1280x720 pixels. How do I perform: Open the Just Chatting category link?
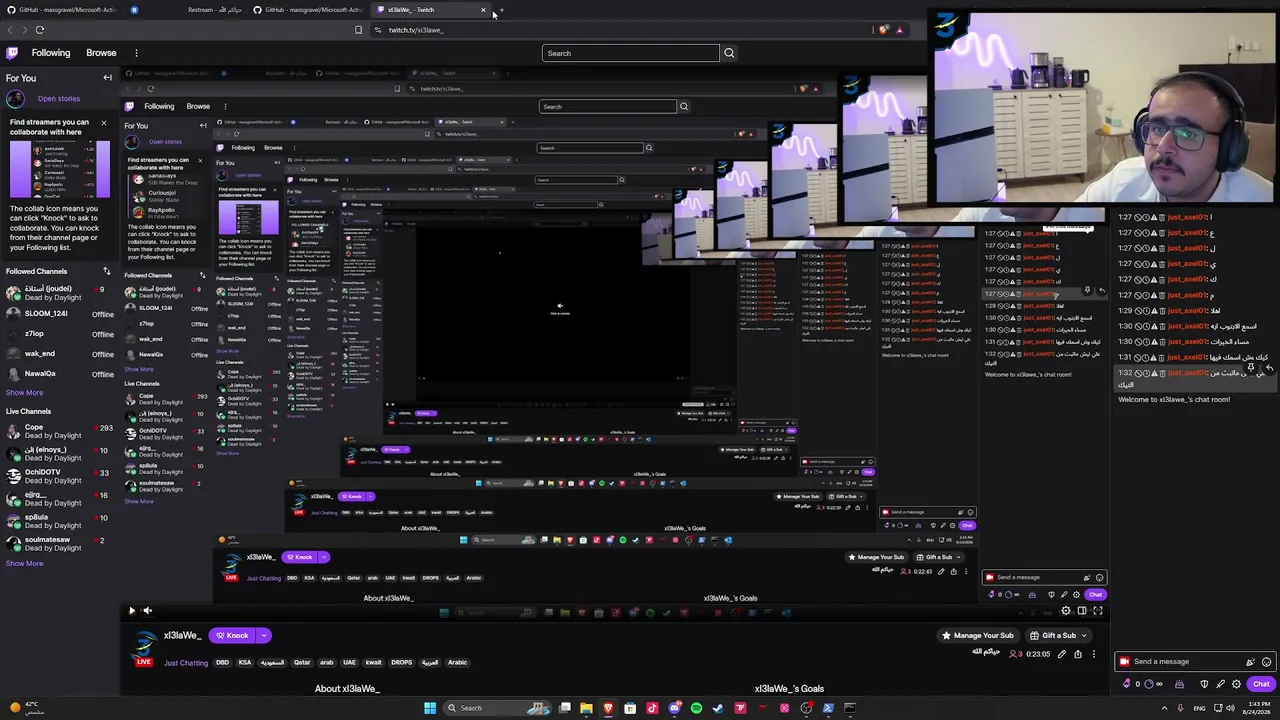[x=186, y=663]
